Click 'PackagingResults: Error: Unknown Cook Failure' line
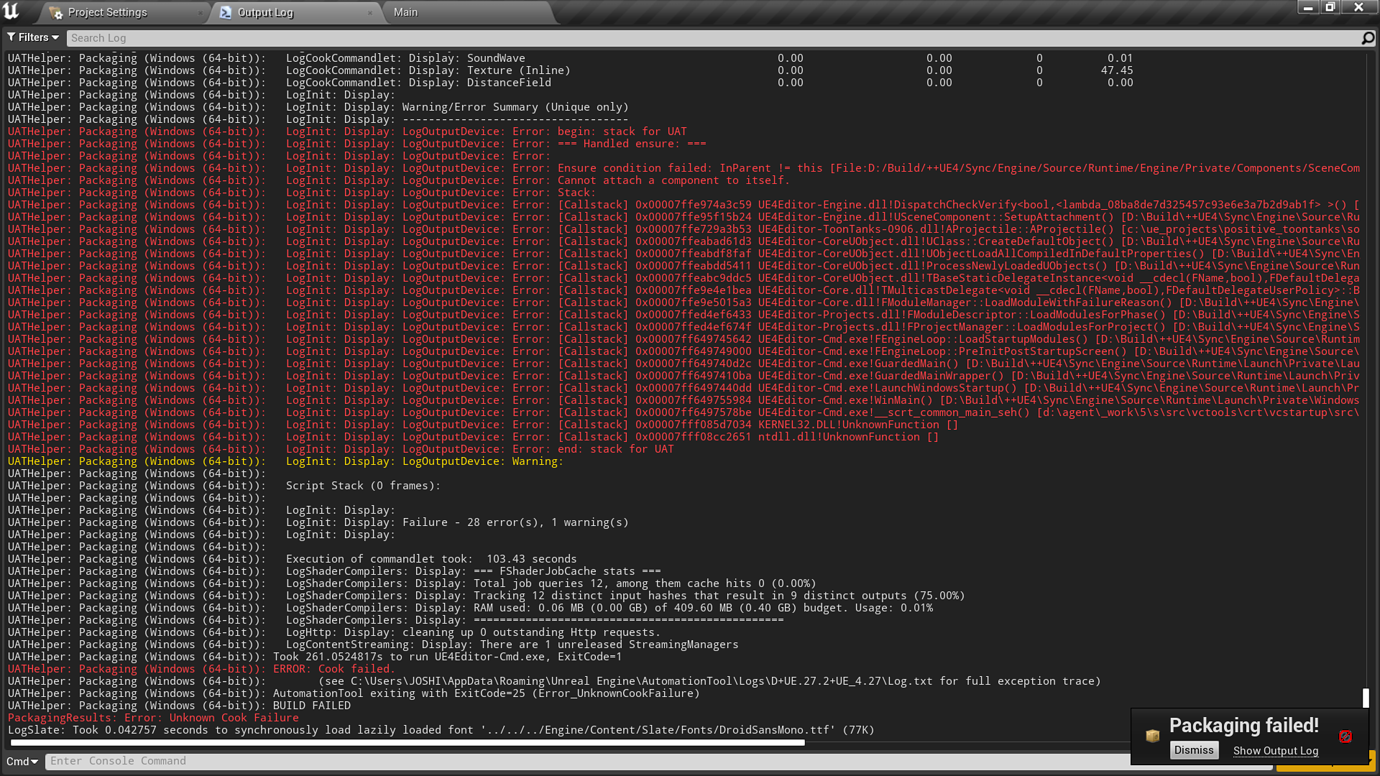 153,717
